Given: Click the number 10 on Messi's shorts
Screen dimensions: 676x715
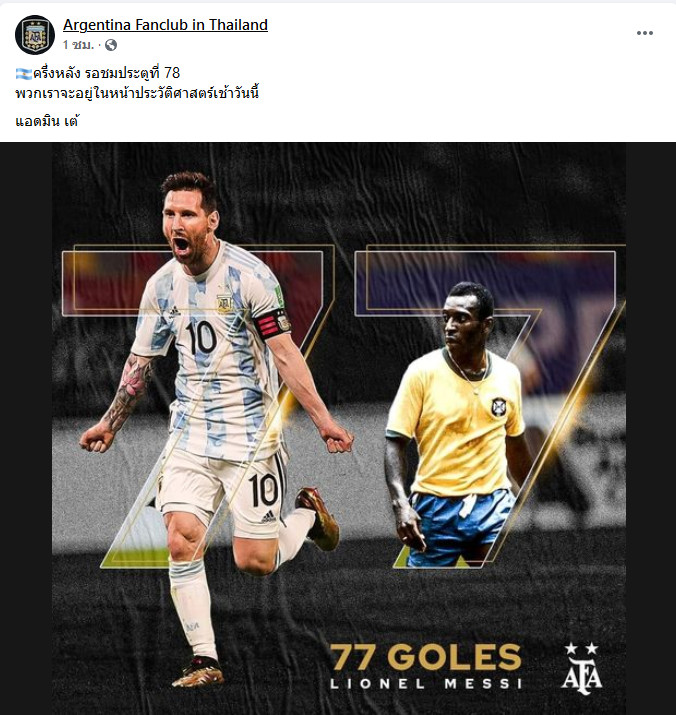Looking at the screenshot, I should [x=263, y=489].
